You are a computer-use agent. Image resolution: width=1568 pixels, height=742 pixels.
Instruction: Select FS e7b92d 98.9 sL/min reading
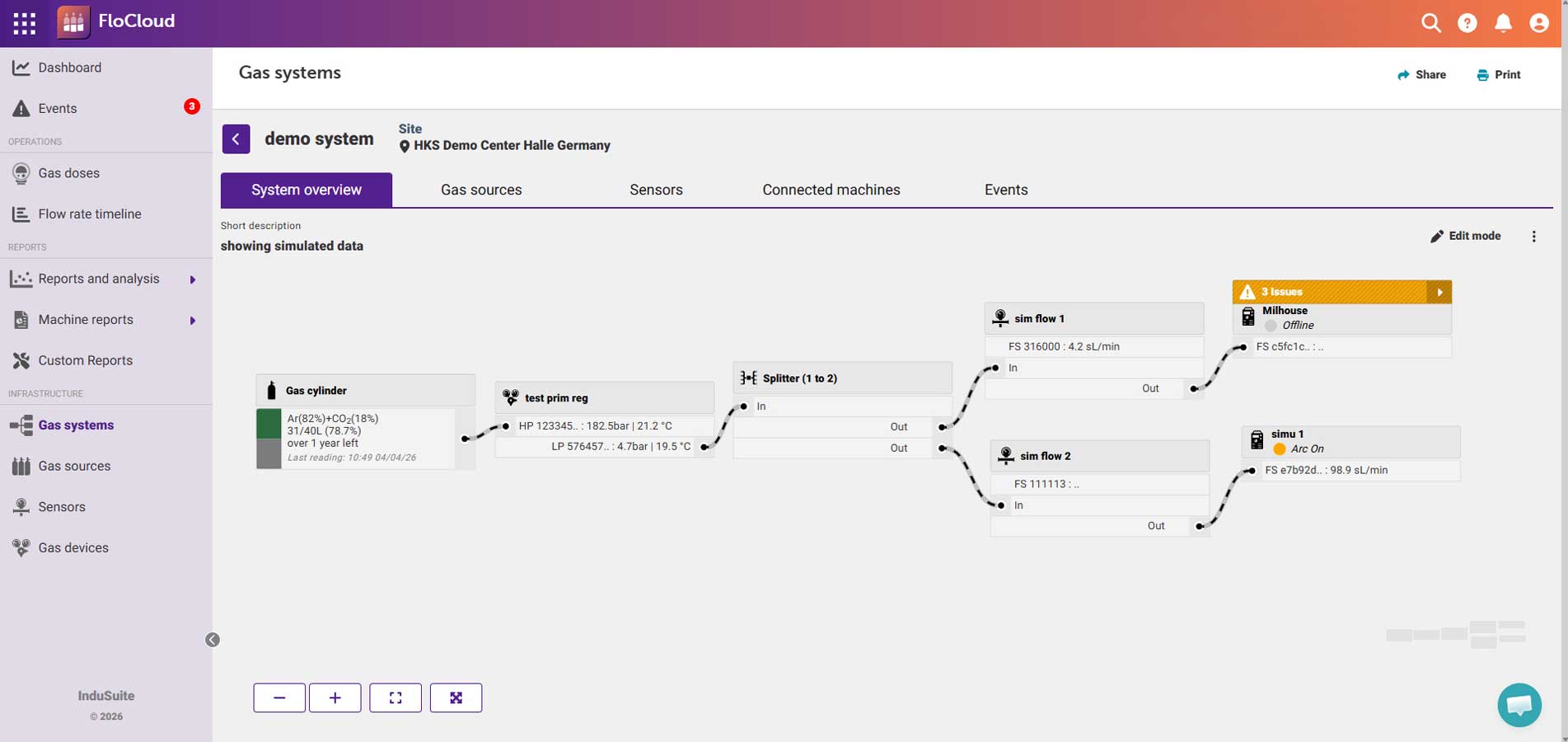(1351, 470)
